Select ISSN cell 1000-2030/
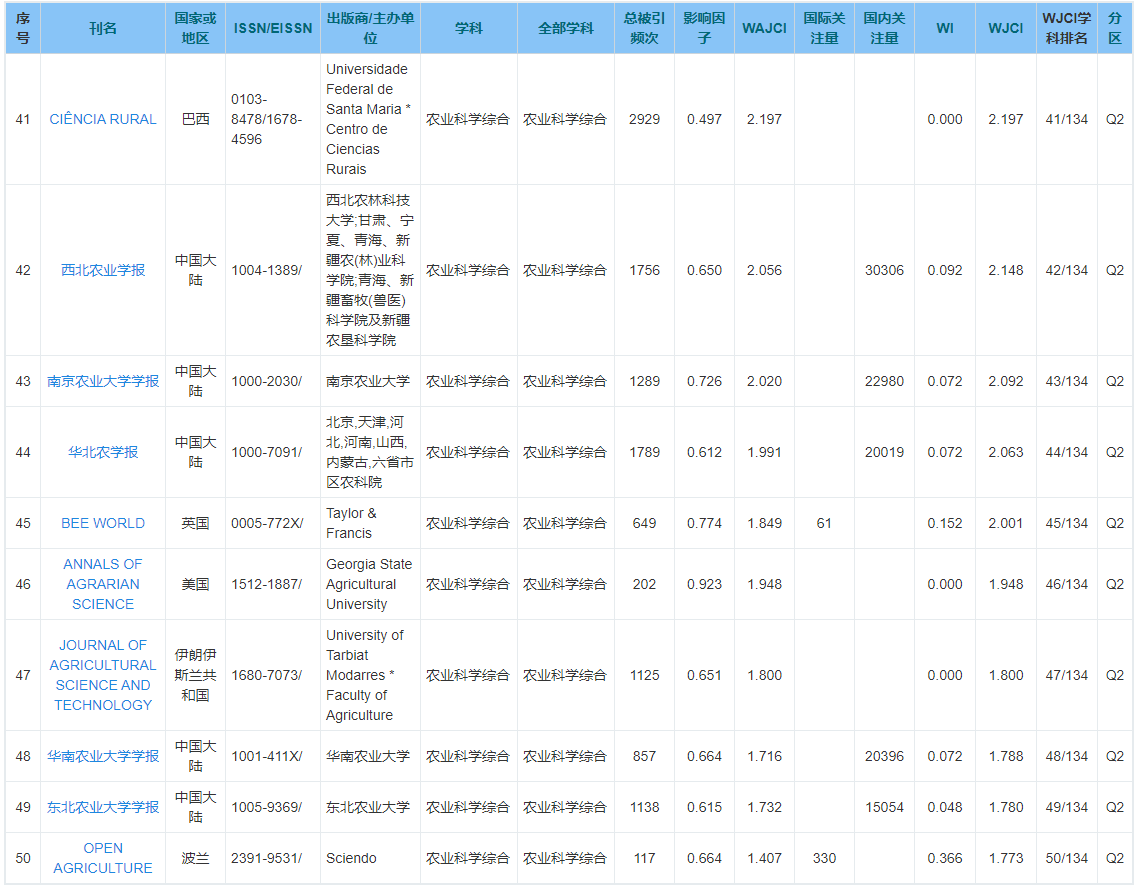The height and width of the screenshot is (886, 1135). pos(273,381)
